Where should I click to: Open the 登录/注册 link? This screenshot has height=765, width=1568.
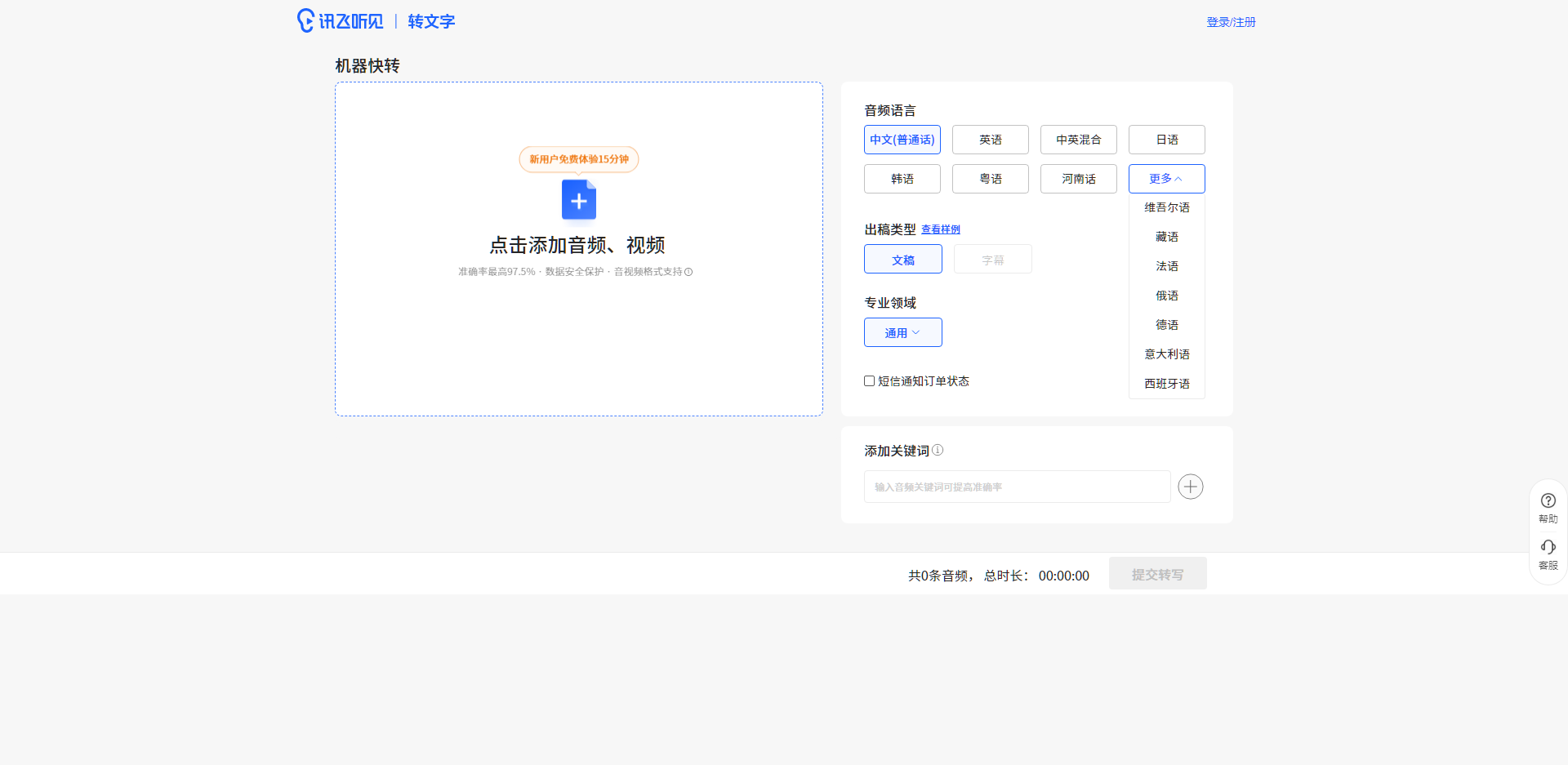coord(1231,22)
